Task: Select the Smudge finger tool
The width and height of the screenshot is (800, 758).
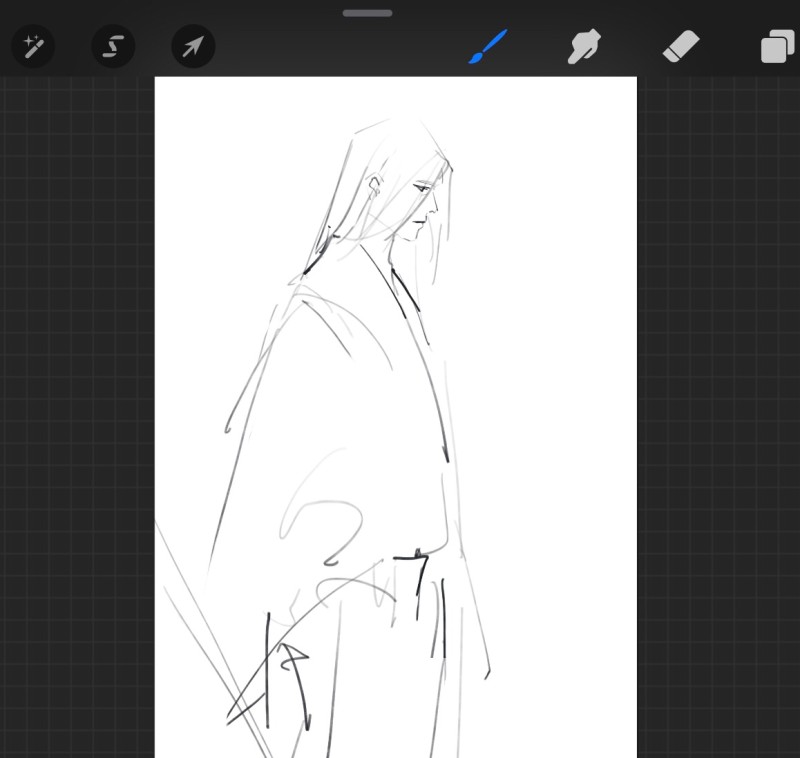Action: 584,46
